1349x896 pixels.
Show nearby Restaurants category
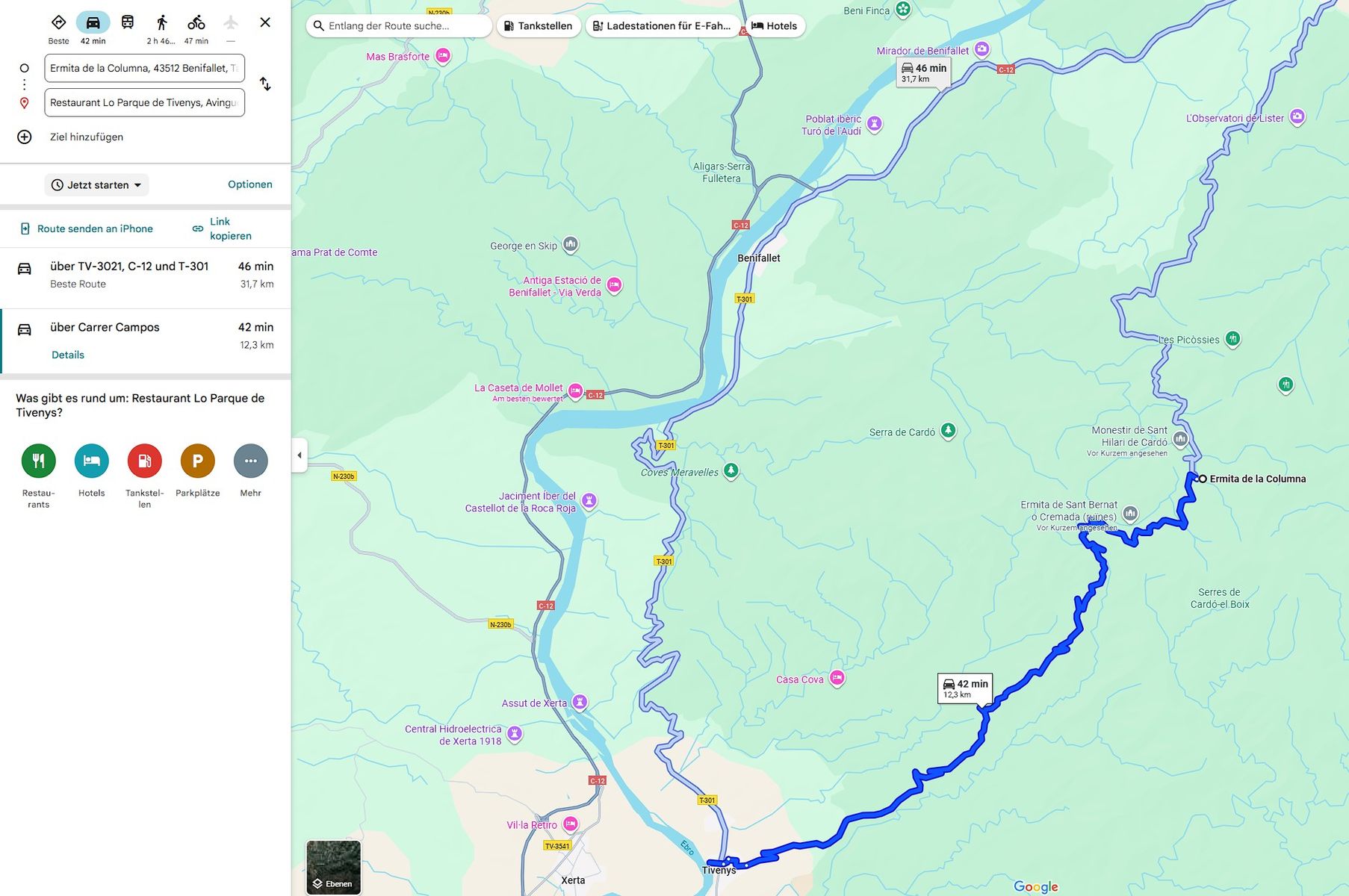[x=39, y=461]
